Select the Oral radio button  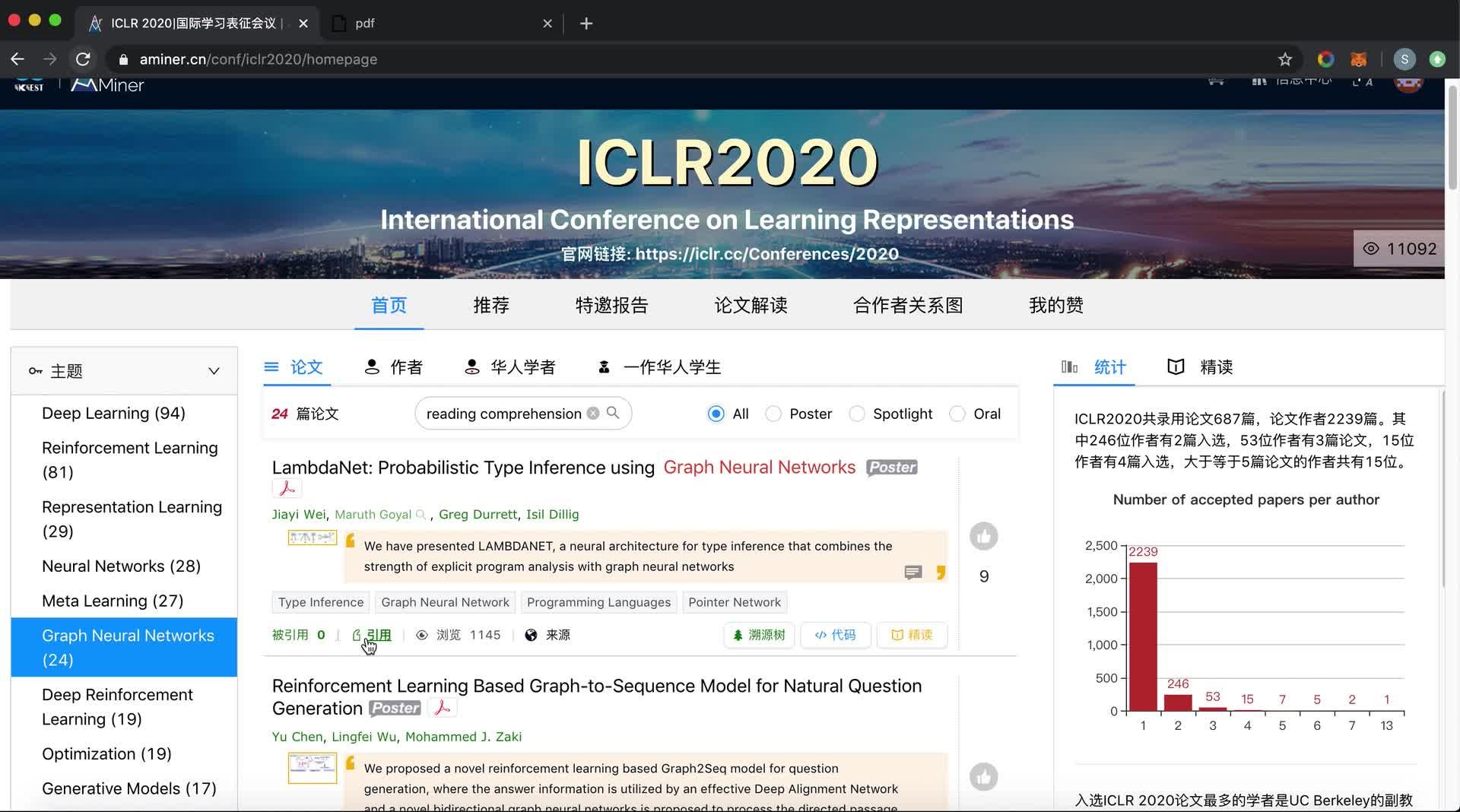click(957, 414)
